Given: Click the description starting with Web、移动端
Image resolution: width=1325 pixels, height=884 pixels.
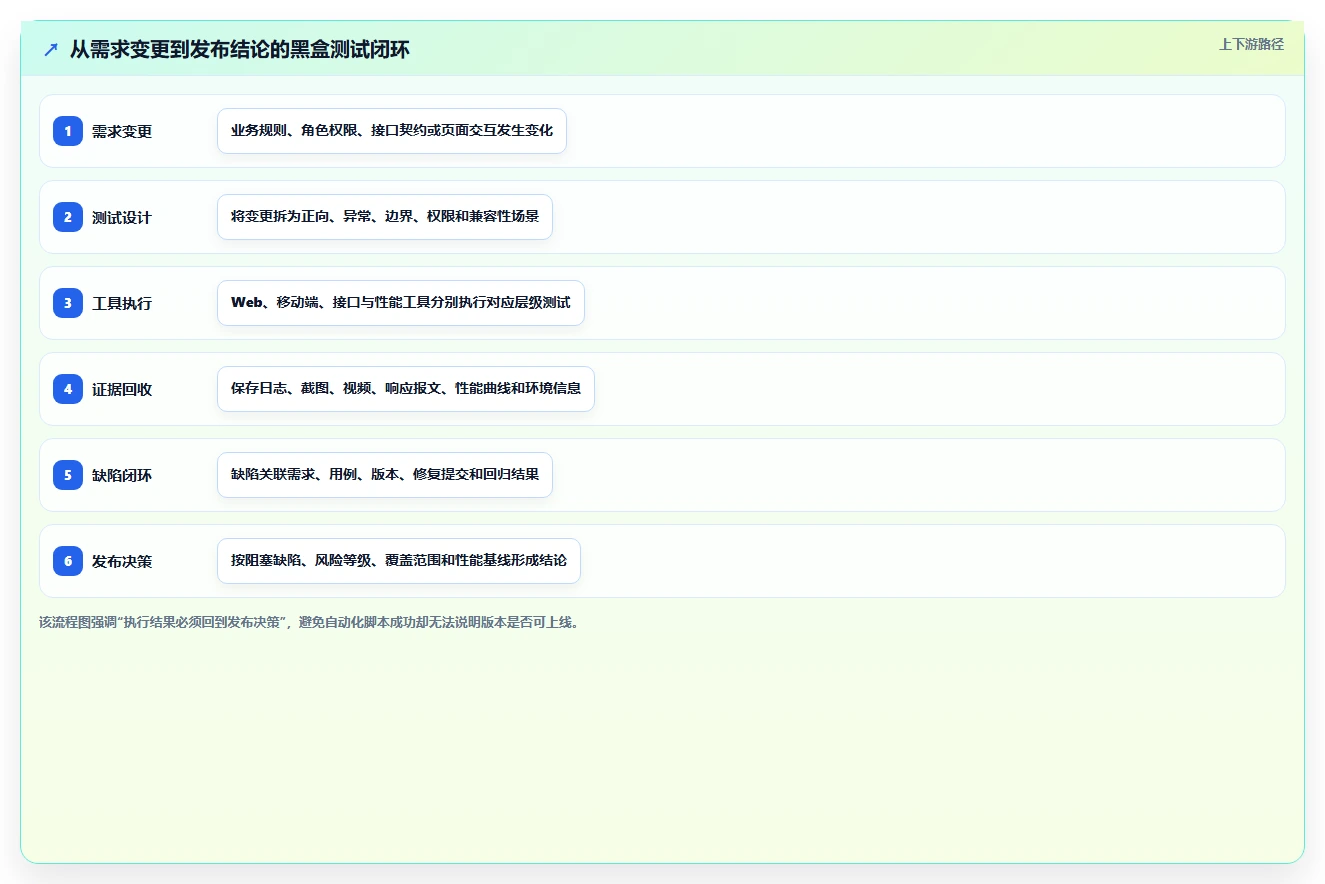Looking at the screenshot, I should click(401, 303).
